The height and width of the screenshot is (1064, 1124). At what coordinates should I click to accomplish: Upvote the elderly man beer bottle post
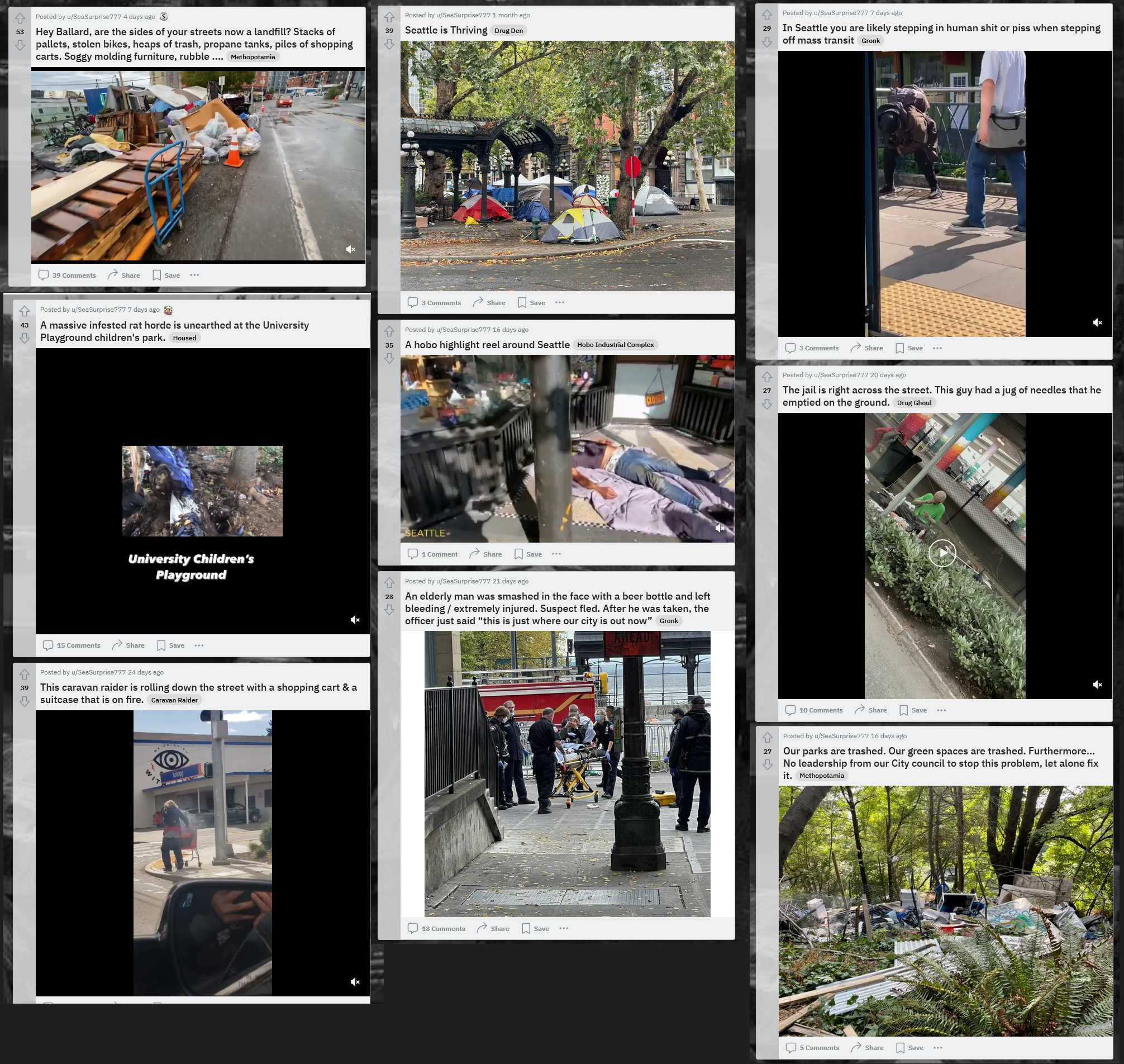[389, 582]
